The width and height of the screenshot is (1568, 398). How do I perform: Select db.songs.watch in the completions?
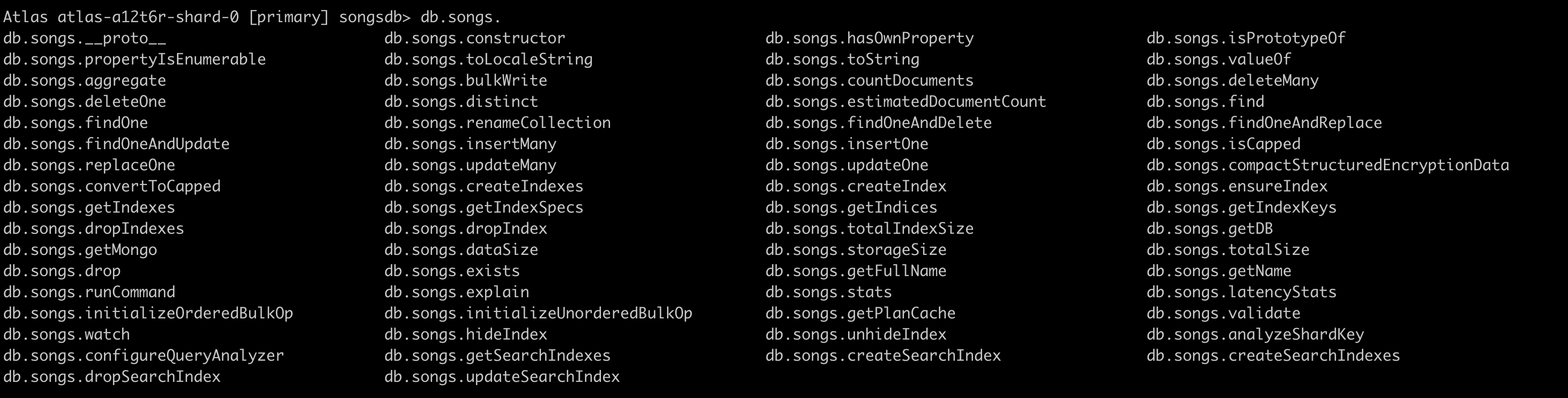point(67,335)
